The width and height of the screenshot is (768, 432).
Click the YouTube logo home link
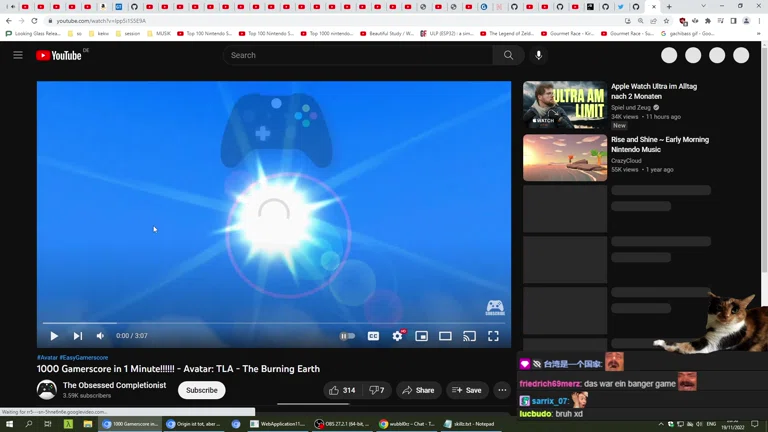[x=59, y=55]
